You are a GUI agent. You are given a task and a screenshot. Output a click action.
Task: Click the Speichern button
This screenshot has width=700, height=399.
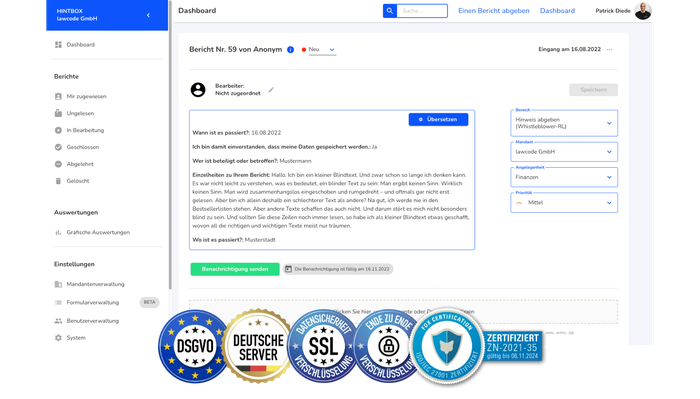point(593,90)
